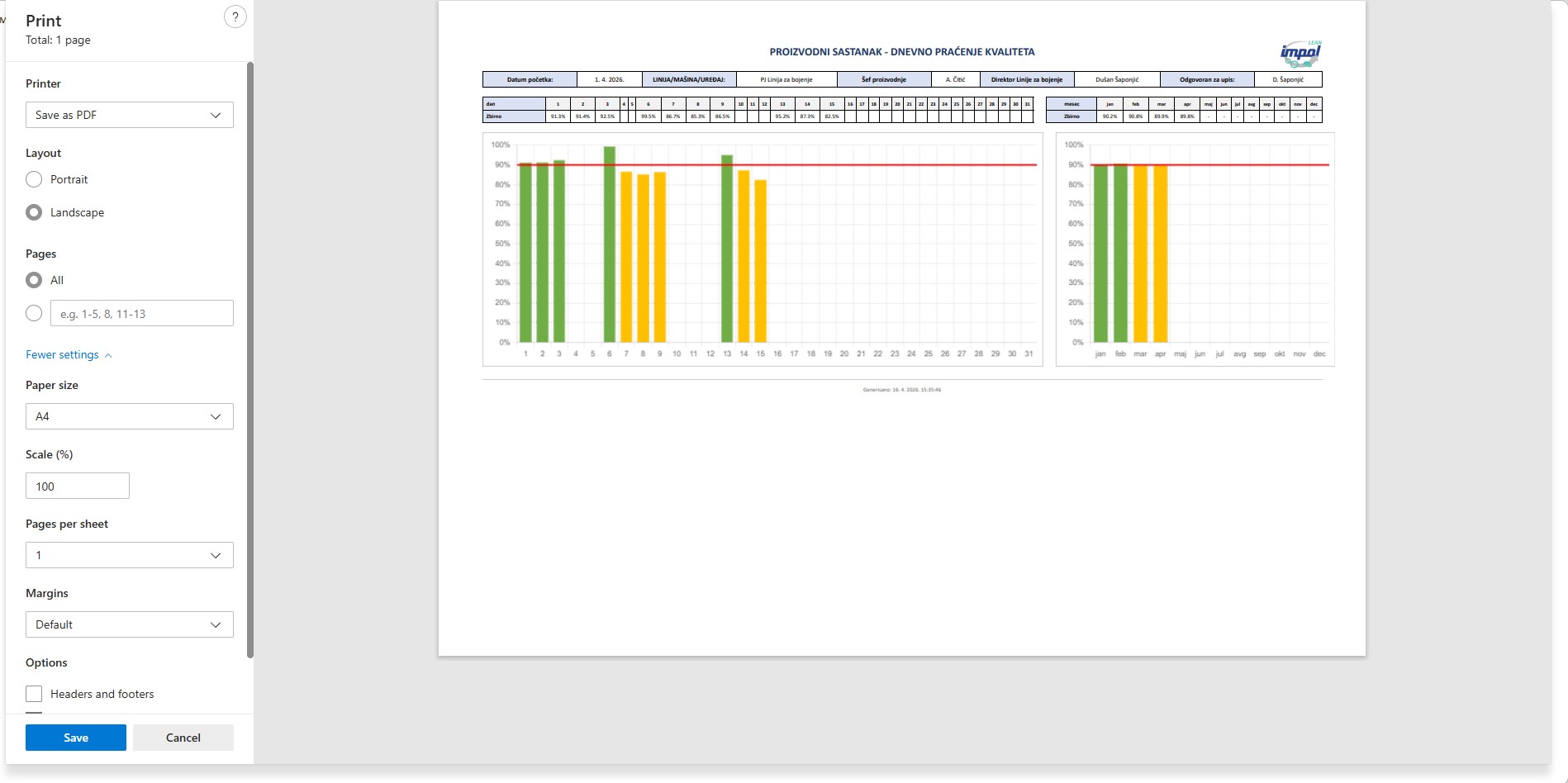This screenshot has height=783, width=1568.
Task: Click the 'Šef proizvodnje' header cell
Action: 884,79
